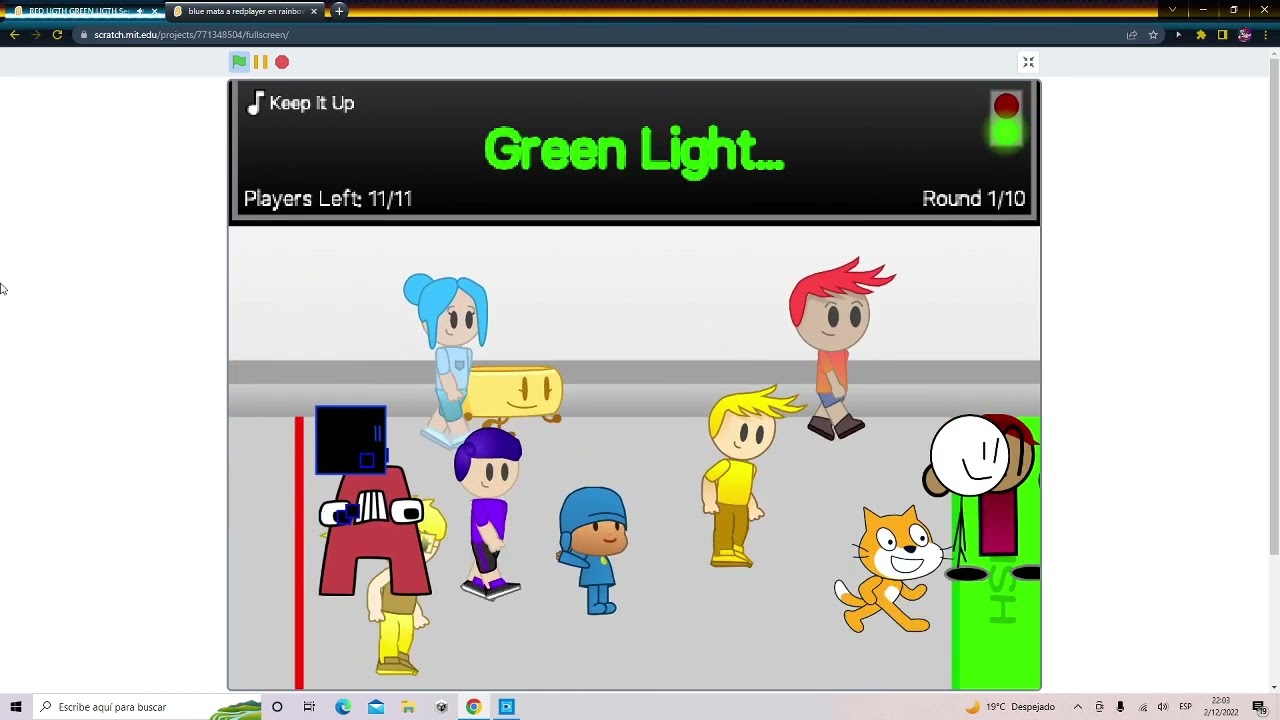Open the volume speaker control in tray
The image size is (1280, 720).
click(1163, 707)
